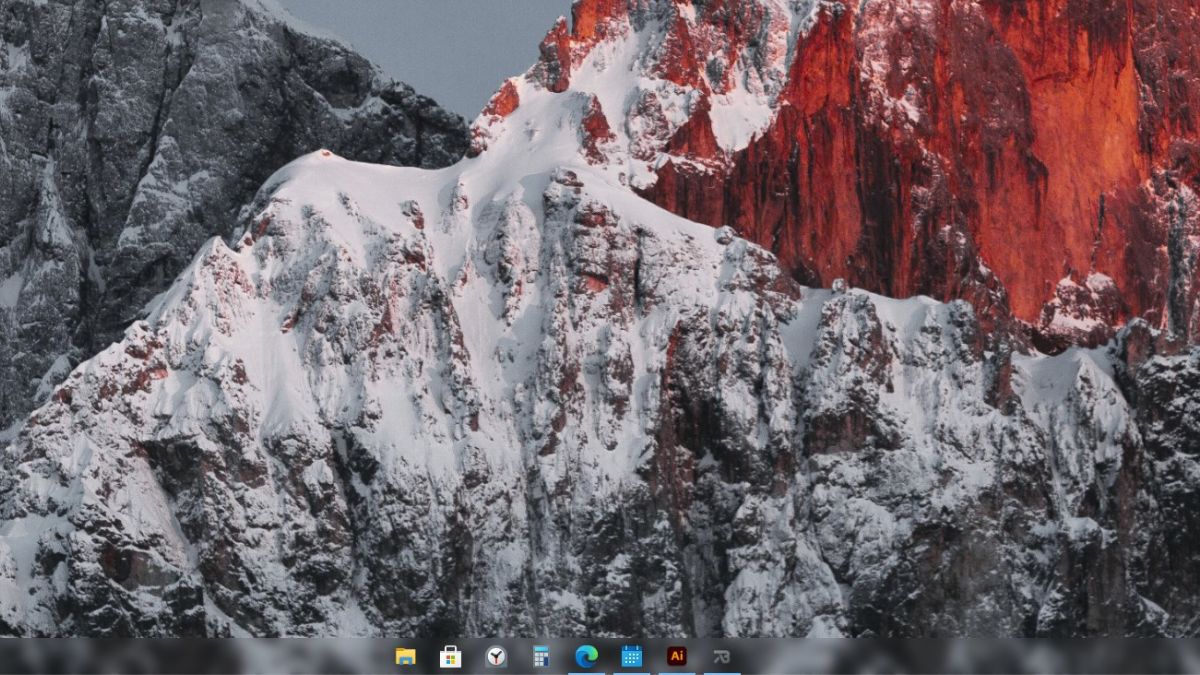
Task: Launch Microsoft Store from the taskbar
Action: click(451, 657)
